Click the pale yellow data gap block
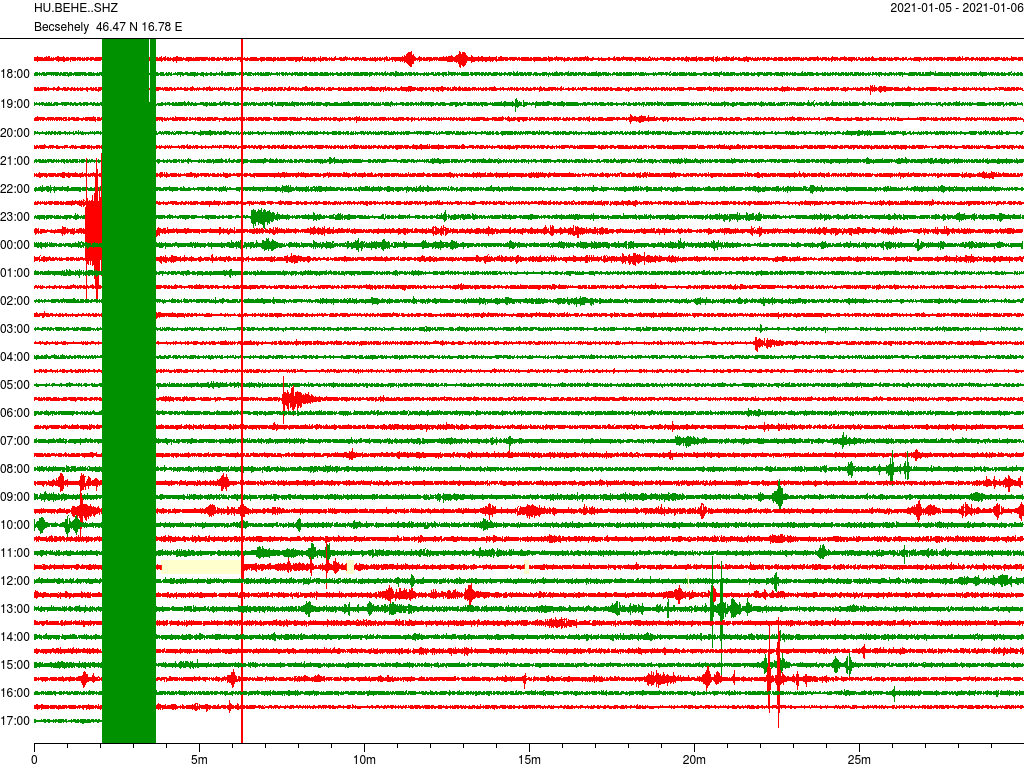The height and width of the screenshot is (768, 1024). click(201, 567)
